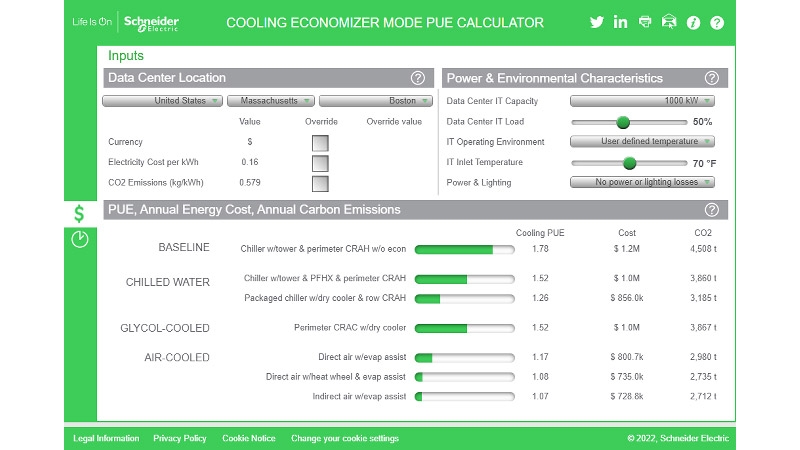Select the clock icon sidebar tab

click(80, 240)
